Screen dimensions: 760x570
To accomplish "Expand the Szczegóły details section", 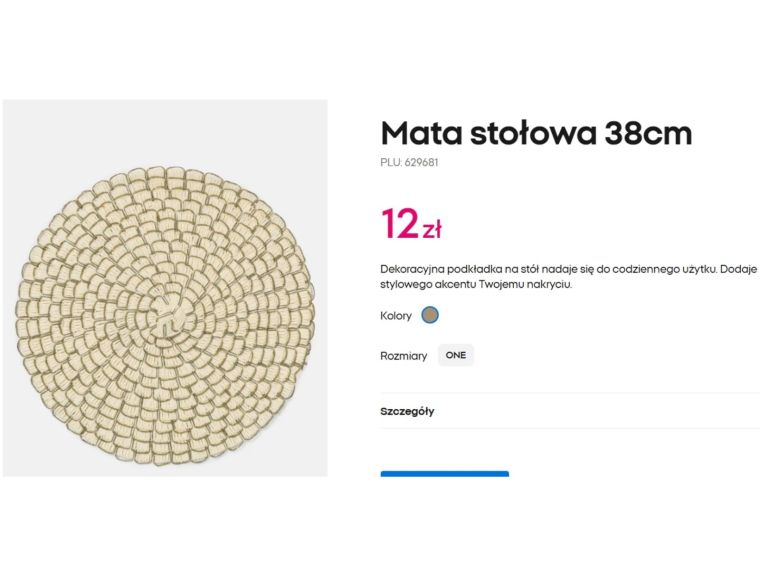I will point(407,411).
